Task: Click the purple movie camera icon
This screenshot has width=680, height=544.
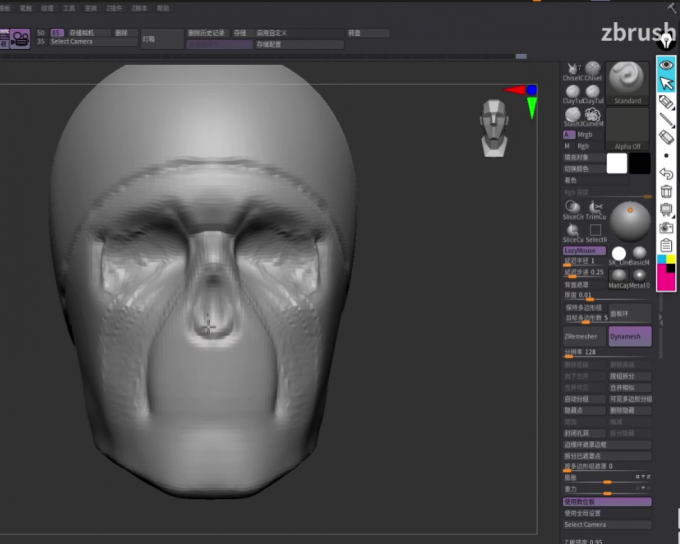Action: tap(20, 39)
